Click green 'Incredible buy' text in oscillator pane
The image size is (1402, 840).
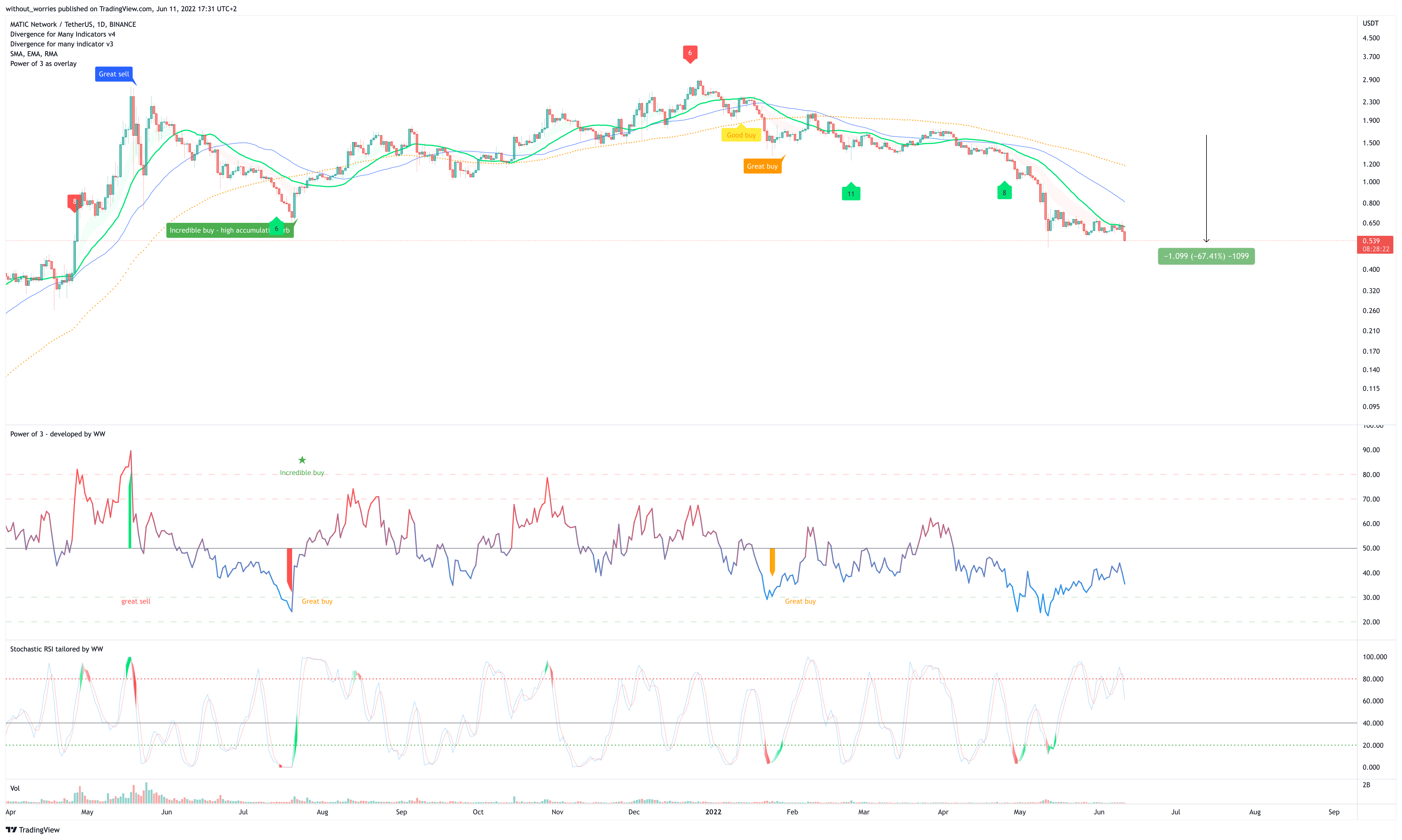pos(302,473)
